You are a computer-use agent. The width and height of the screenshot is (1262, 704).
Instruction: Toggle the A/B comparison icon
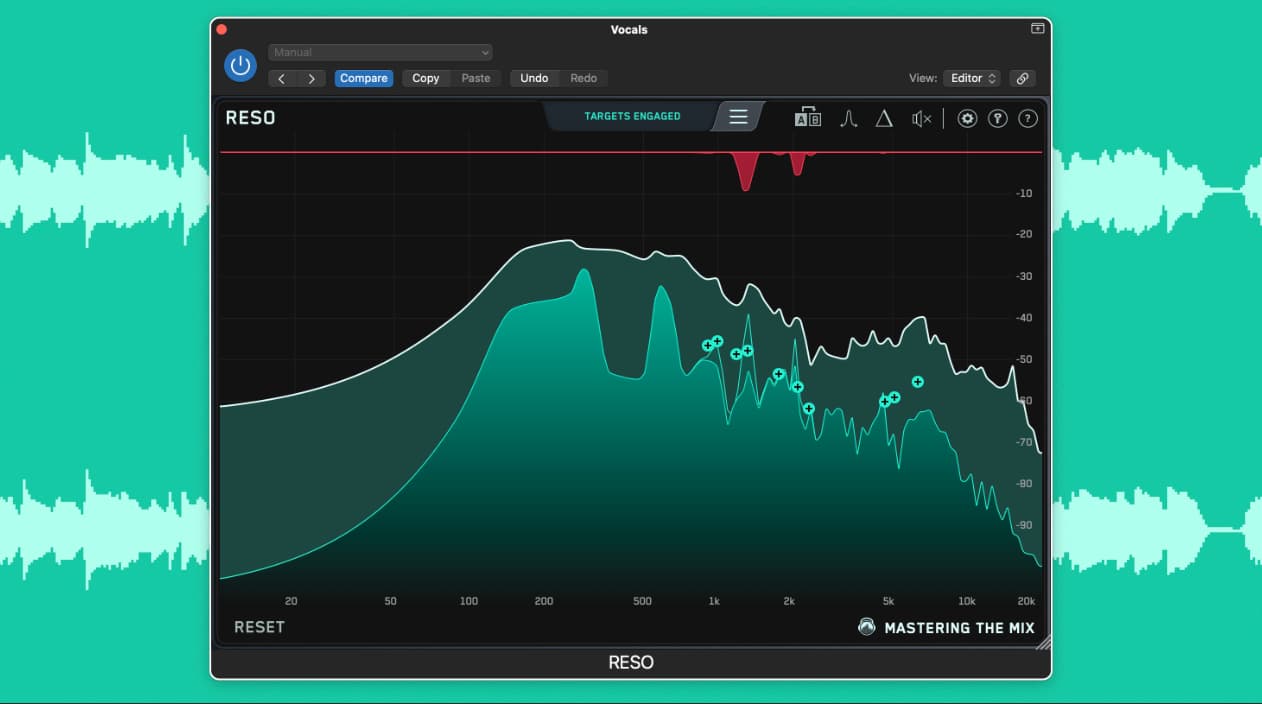pos(808,118)
